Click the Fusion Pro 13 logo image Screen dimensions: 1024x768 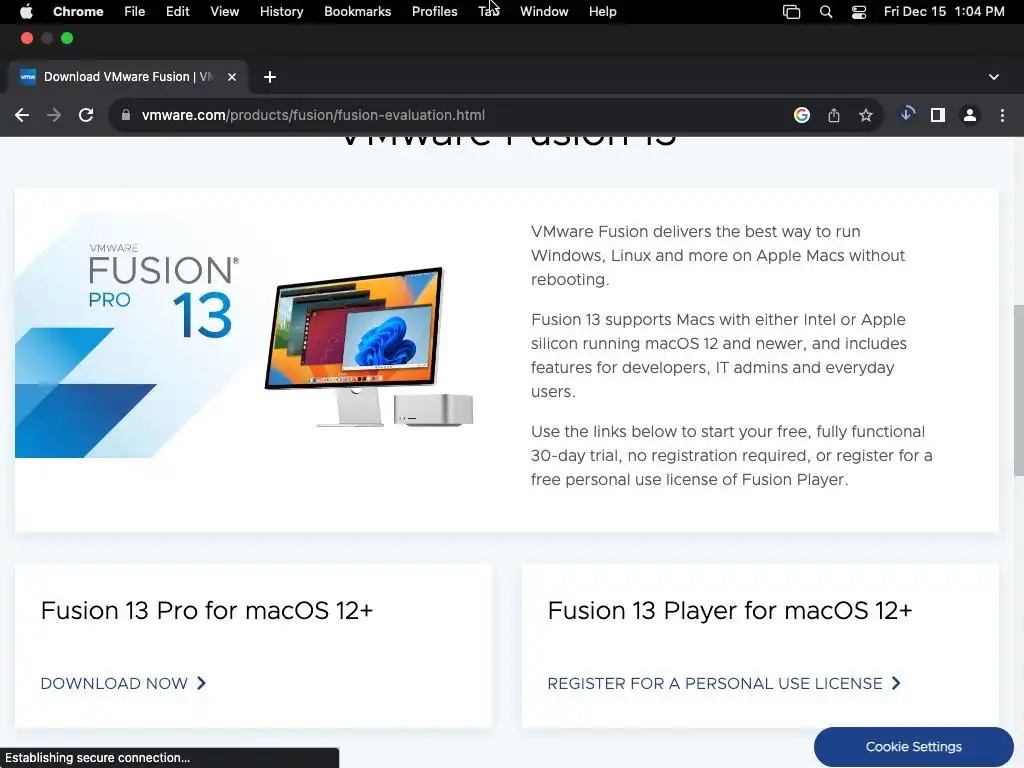(163, 291)
